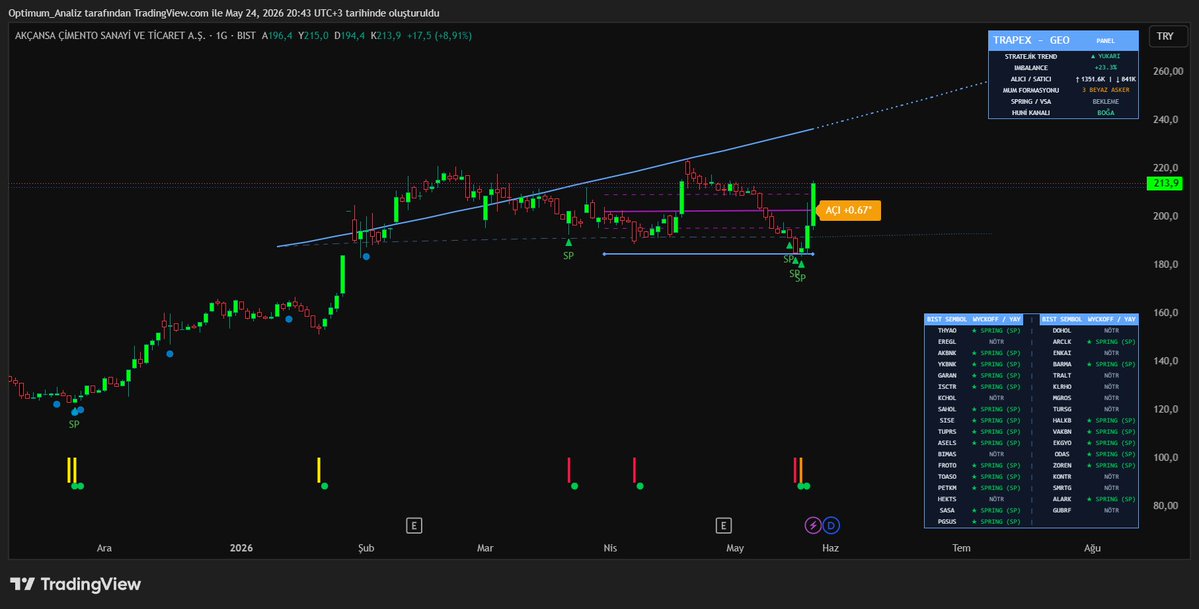1199x609 pixels.
Task: Click the 260,00 price axis label
Action: point(1168,71)
